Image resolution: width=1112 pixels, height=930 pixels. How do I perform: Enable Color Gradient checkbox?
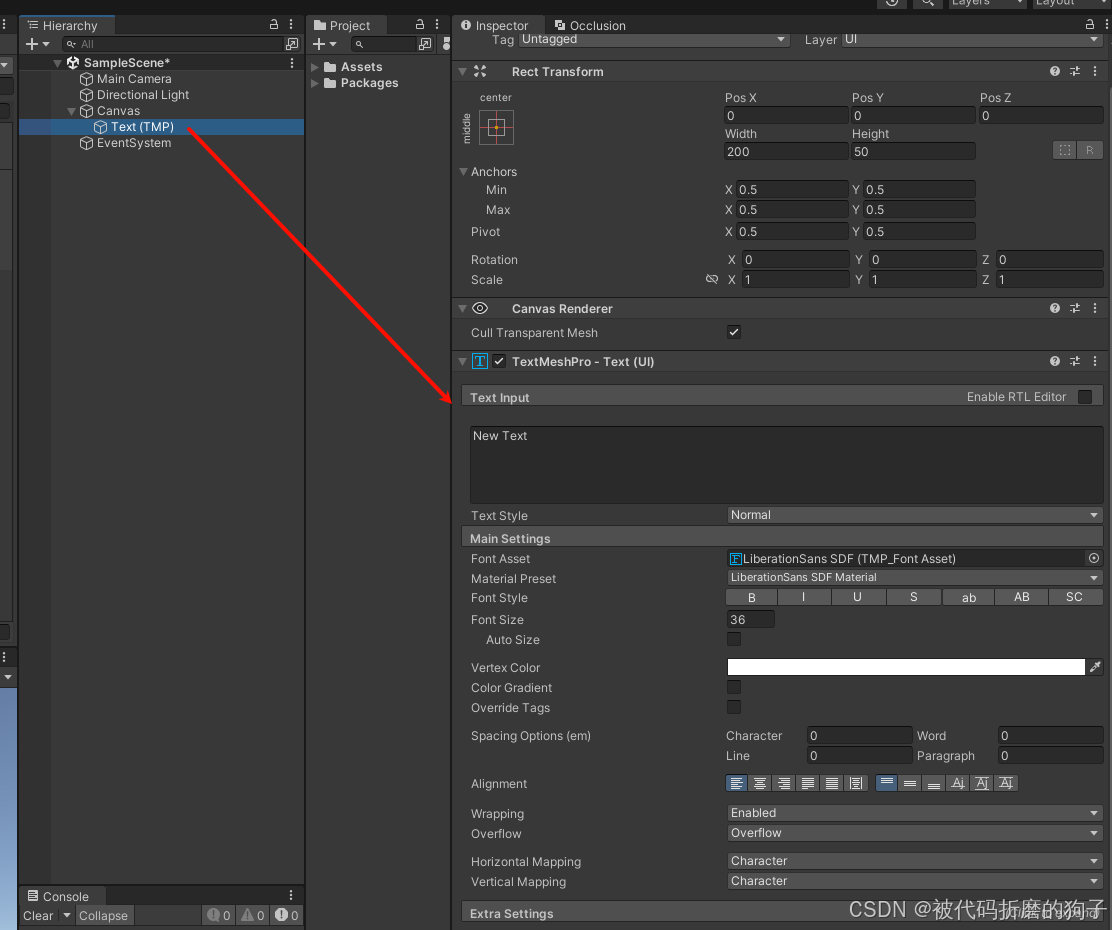[x=734, y=687]
